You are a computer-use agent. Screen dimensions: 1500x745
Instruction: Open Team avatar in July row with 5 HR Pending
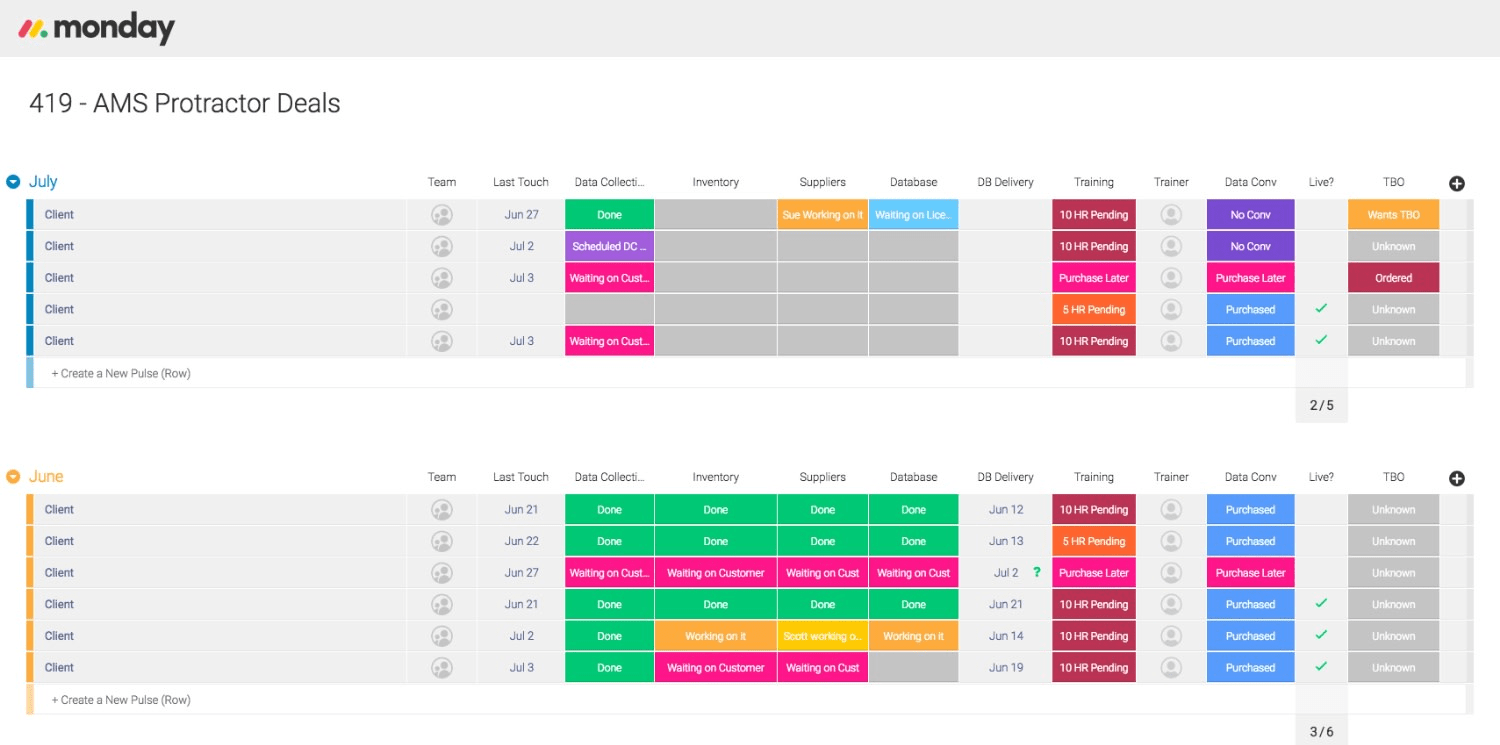[x=442, y=310]
